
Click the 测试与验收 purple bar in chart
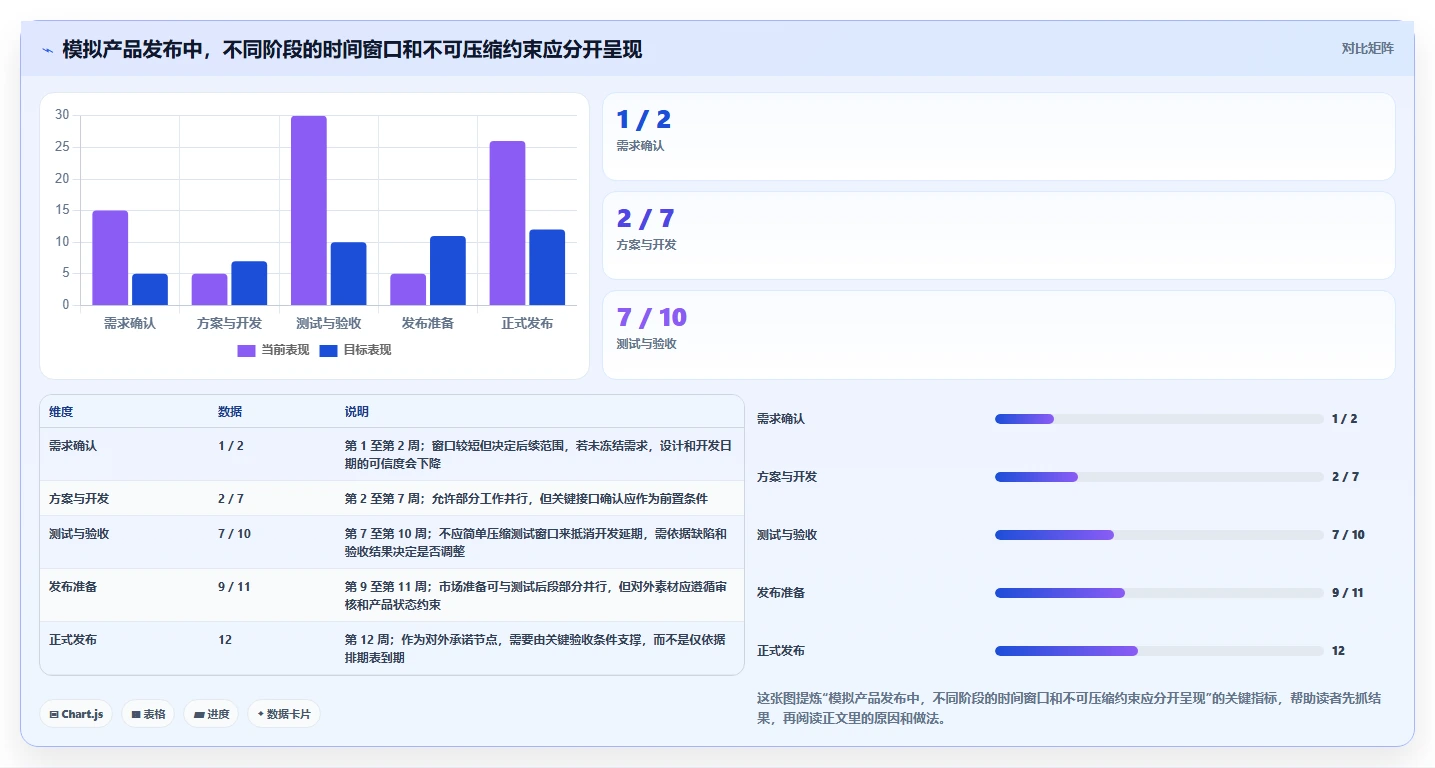[x=309, y=211]
